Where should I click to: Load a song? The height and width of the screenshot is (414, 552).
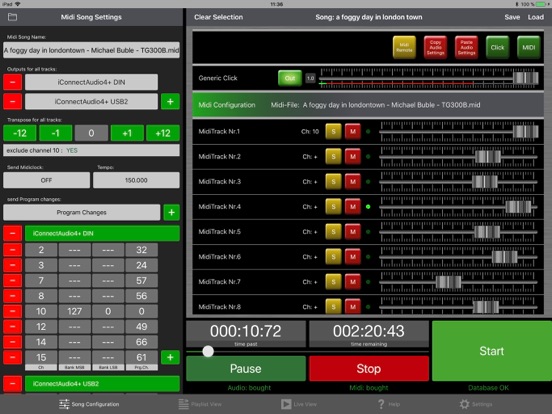(535, 17)
